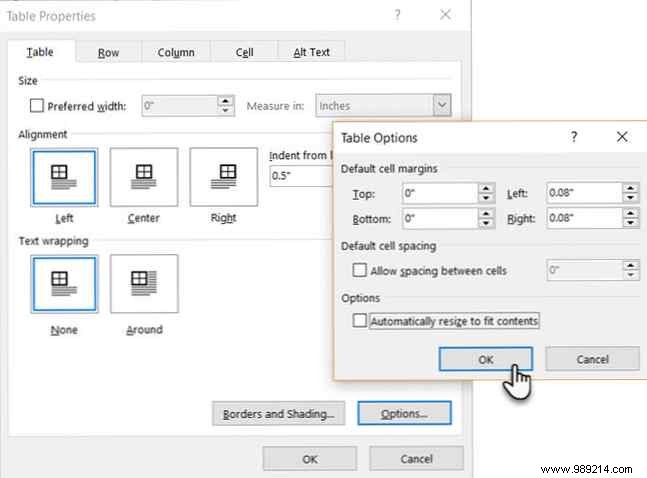647x478 pixels.
Task: Switch to the Cell tab
Action: coord(244,52)
